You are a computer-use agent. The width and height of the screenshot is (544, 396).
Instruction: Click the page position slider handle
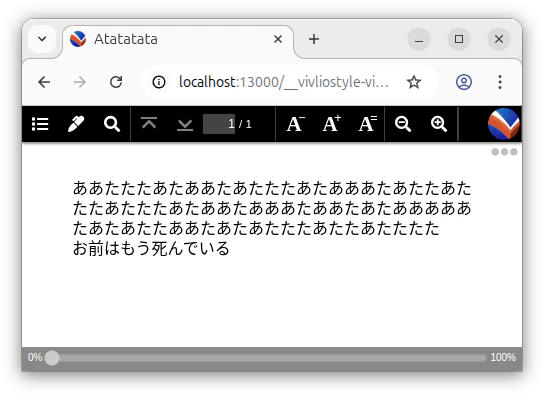coord(52,358)
